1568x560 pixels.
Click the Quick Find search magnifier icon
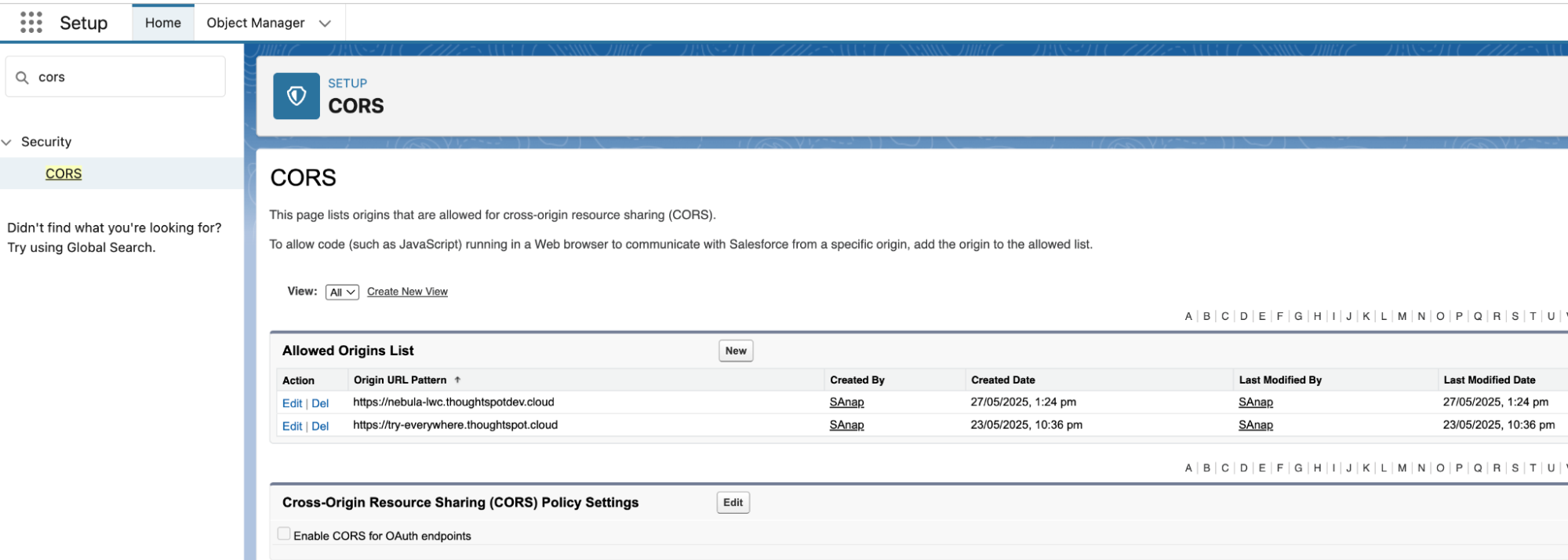point(23,78)
